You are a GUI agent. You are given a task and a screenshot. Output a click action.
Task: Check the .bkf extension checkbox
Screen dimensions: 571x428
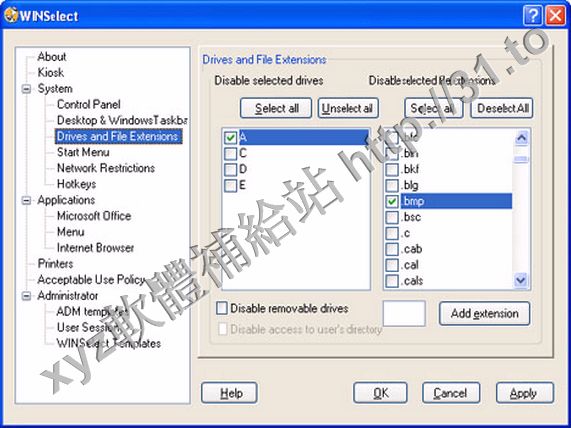tap(392, 169)
